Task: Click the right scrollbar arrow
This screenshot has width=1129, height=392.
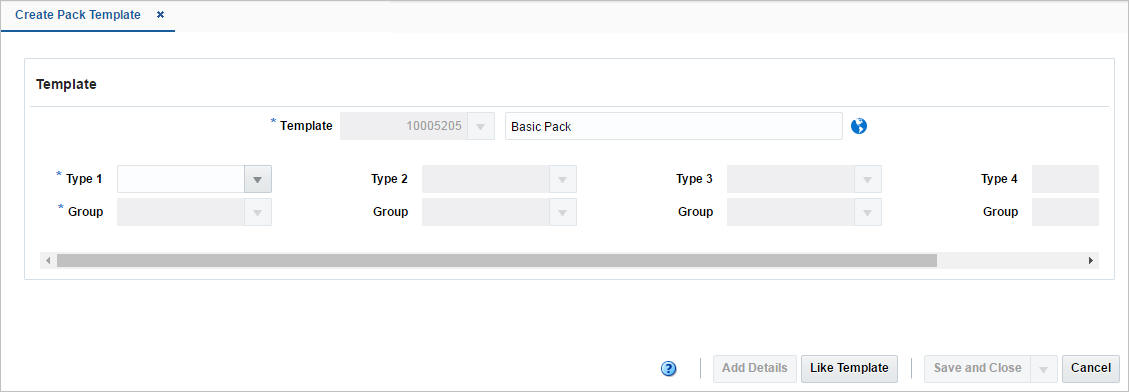Action: click(x=1091, y=260)
